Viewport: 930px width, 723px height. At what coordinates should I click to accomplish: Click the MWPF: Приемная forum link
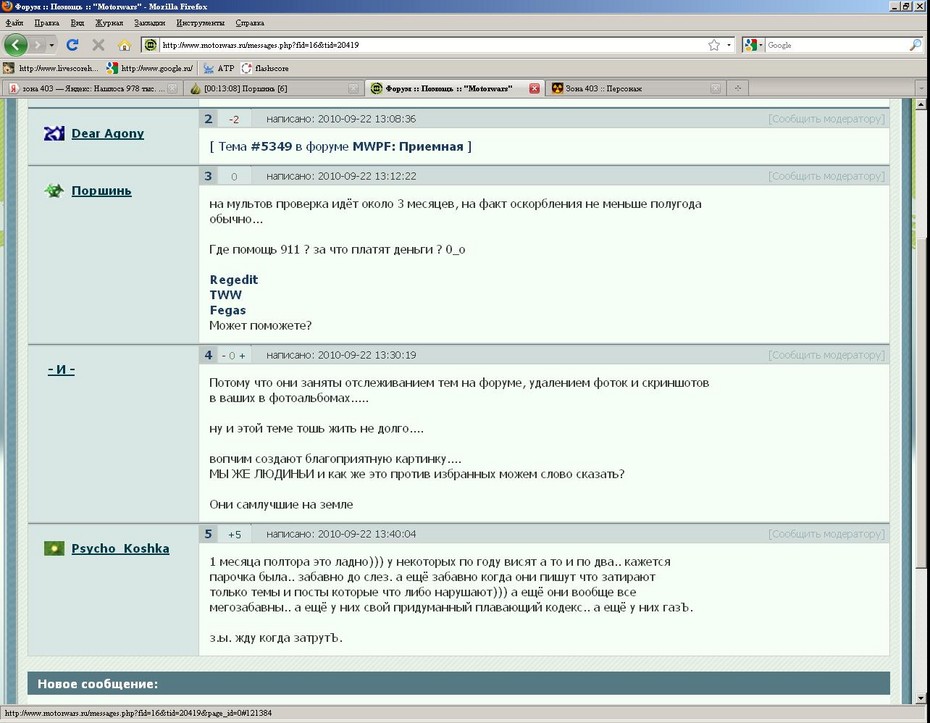407,147
